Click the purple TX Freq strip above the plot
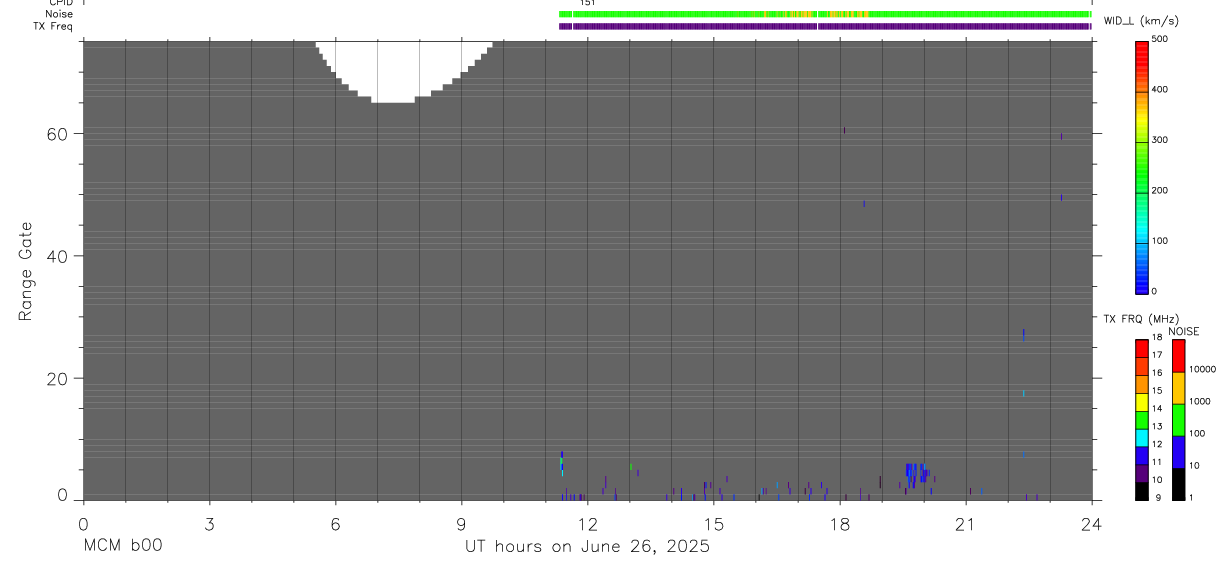 pos(825,26)
